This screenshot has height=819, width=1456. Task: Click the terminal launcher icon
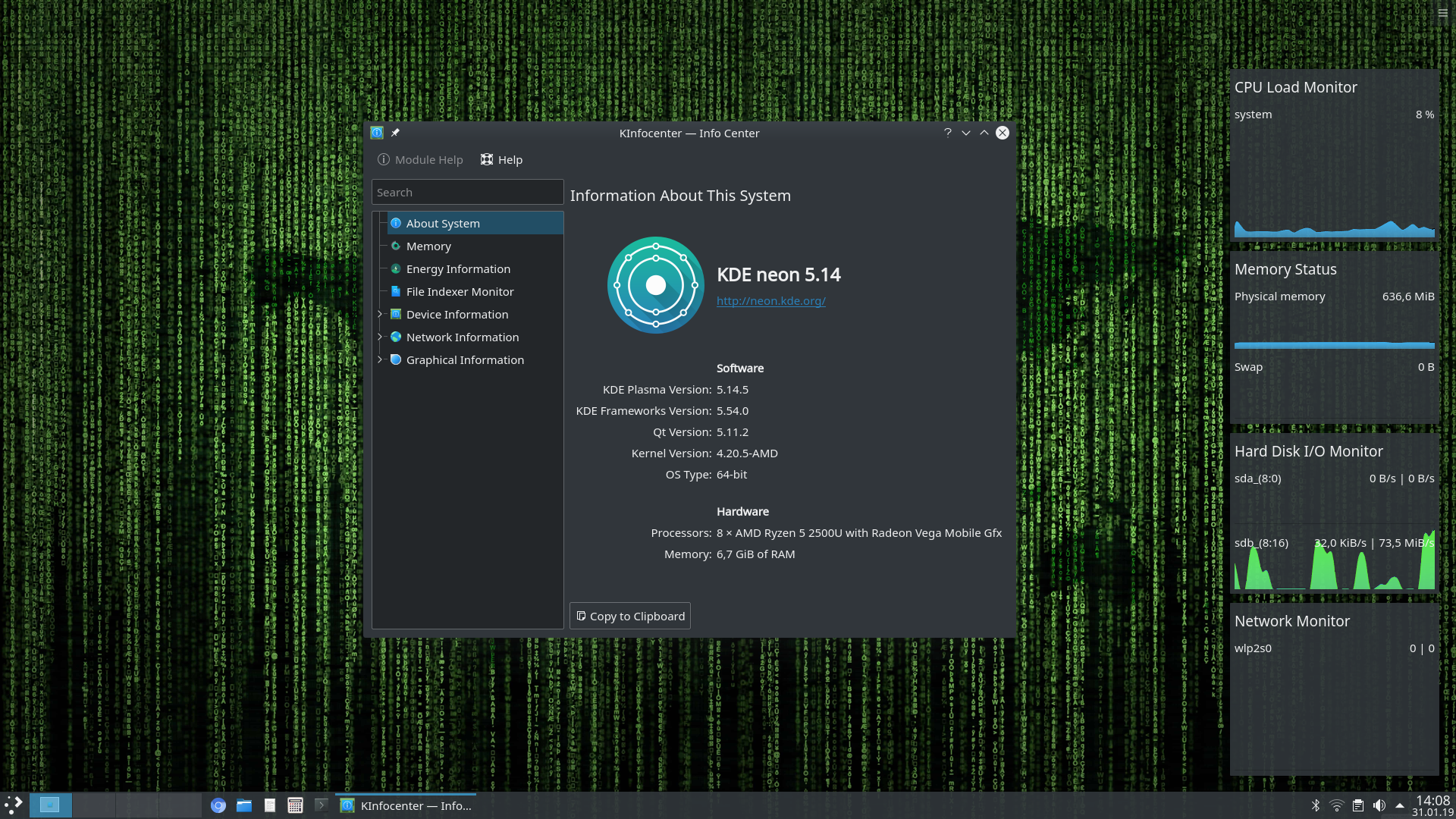321,805
